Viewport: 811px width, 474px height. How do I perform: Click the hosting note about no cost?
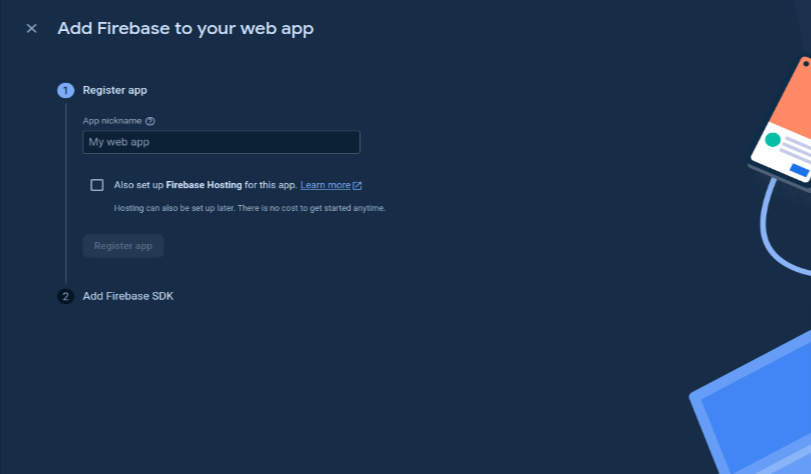point(249,208)
